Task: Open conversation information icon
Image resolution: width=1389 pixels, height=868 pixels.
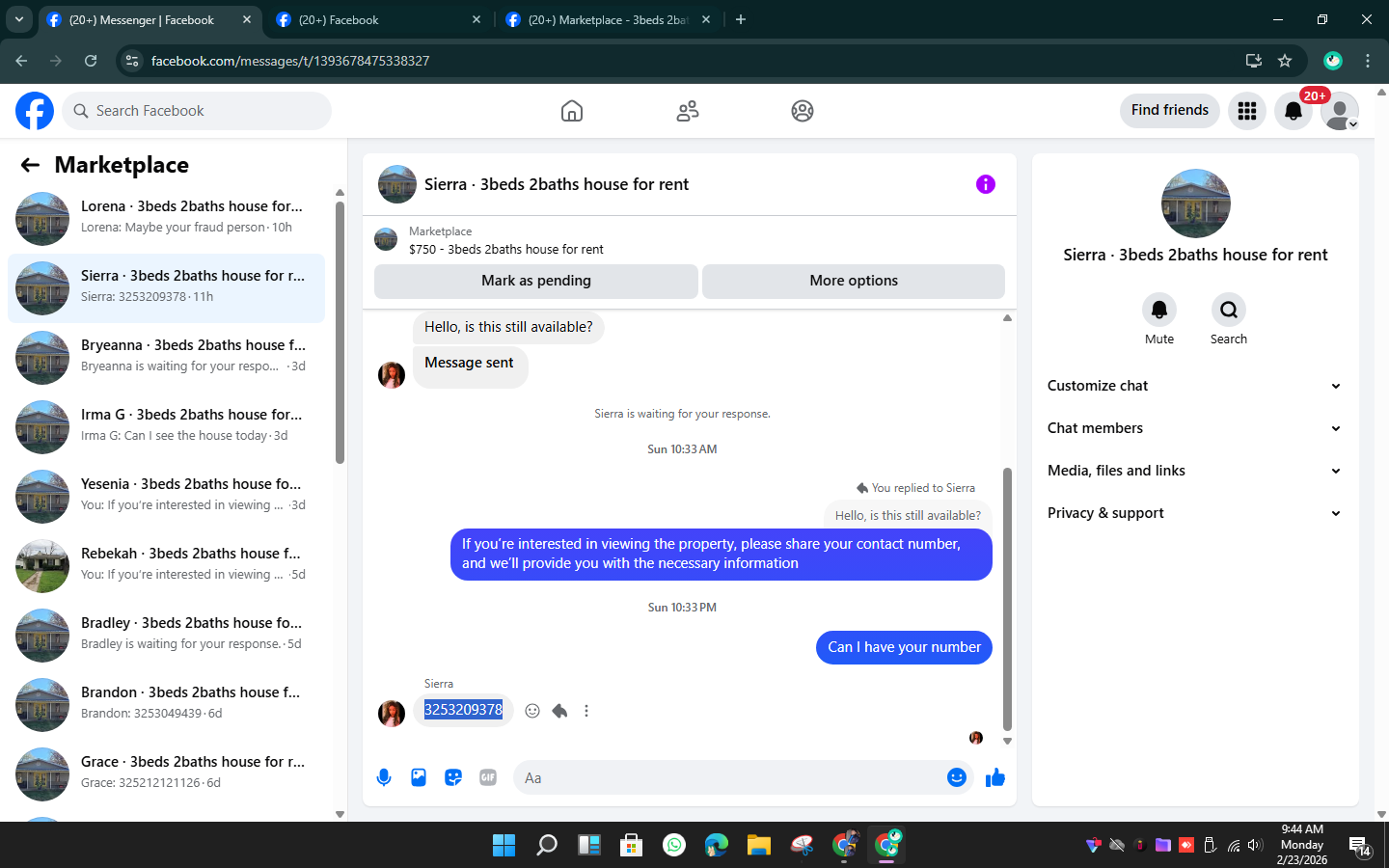Action: (985, 184)
